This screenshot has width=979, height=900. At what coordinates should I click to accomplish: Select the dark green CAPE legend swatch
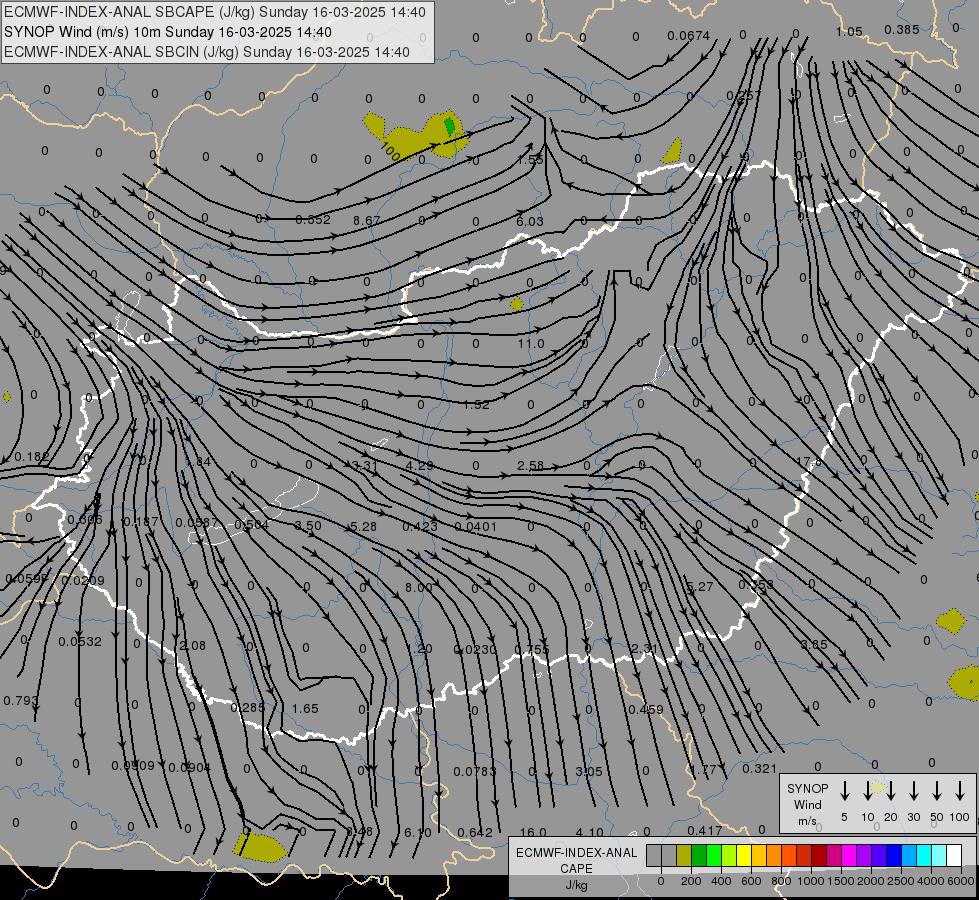(699, 856)
